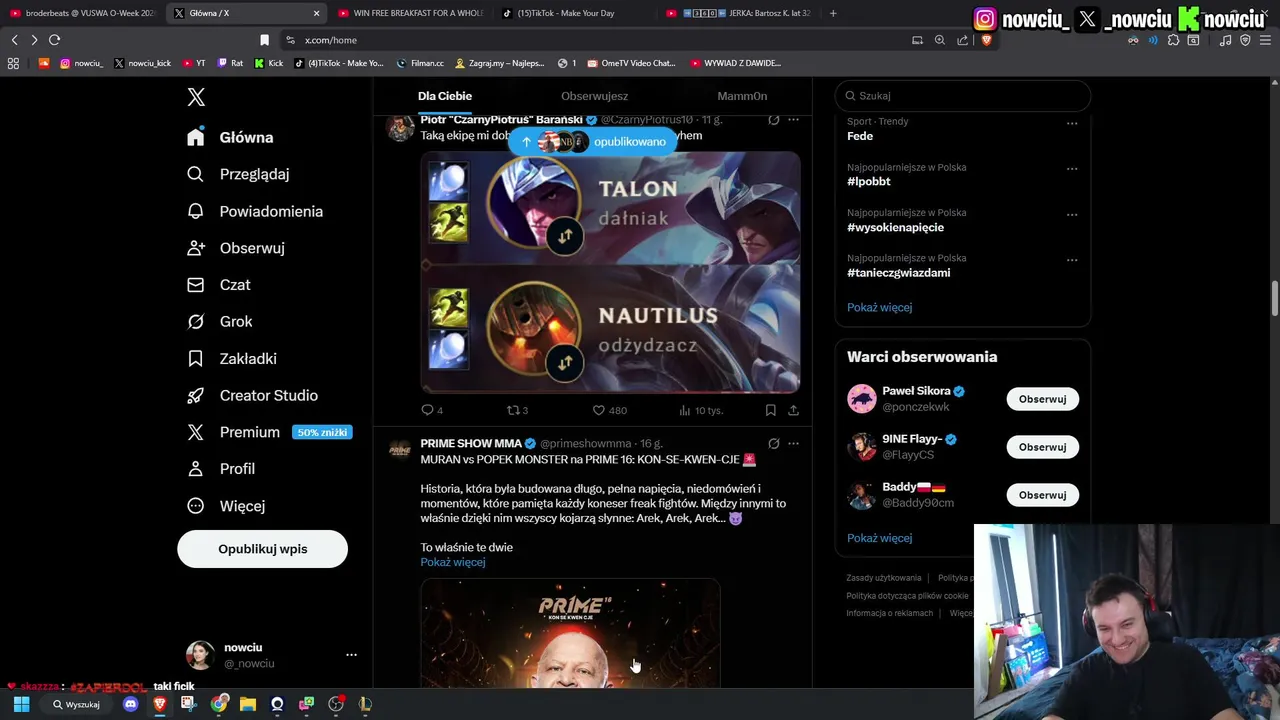The width and height of the screenshot is (1280, 720).
Task: Open options for the Fede trend
Action: point(1072,123)
